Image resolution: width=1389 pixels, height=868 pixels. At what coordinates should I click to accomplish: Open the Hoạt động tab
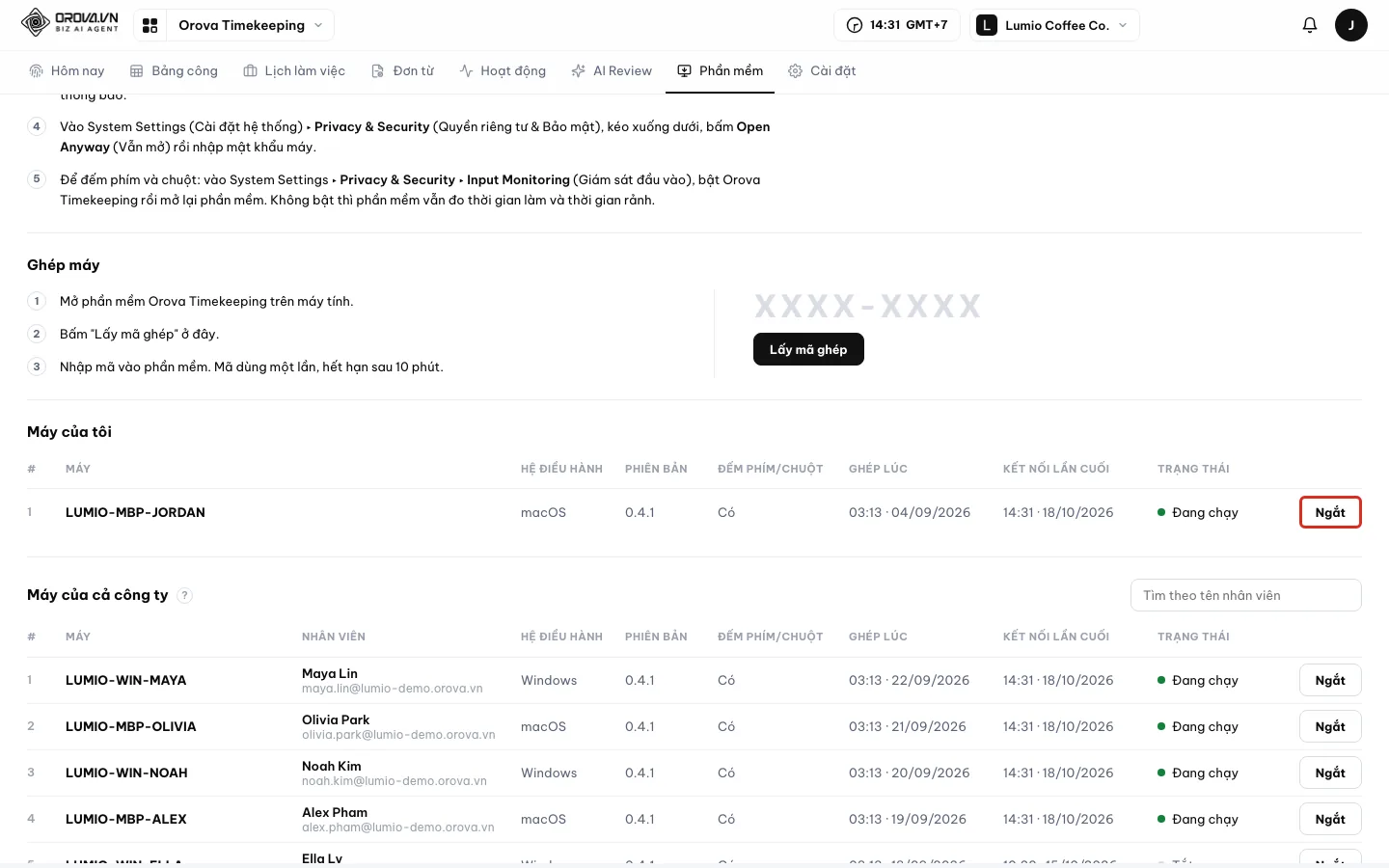[x=503, y=70]
